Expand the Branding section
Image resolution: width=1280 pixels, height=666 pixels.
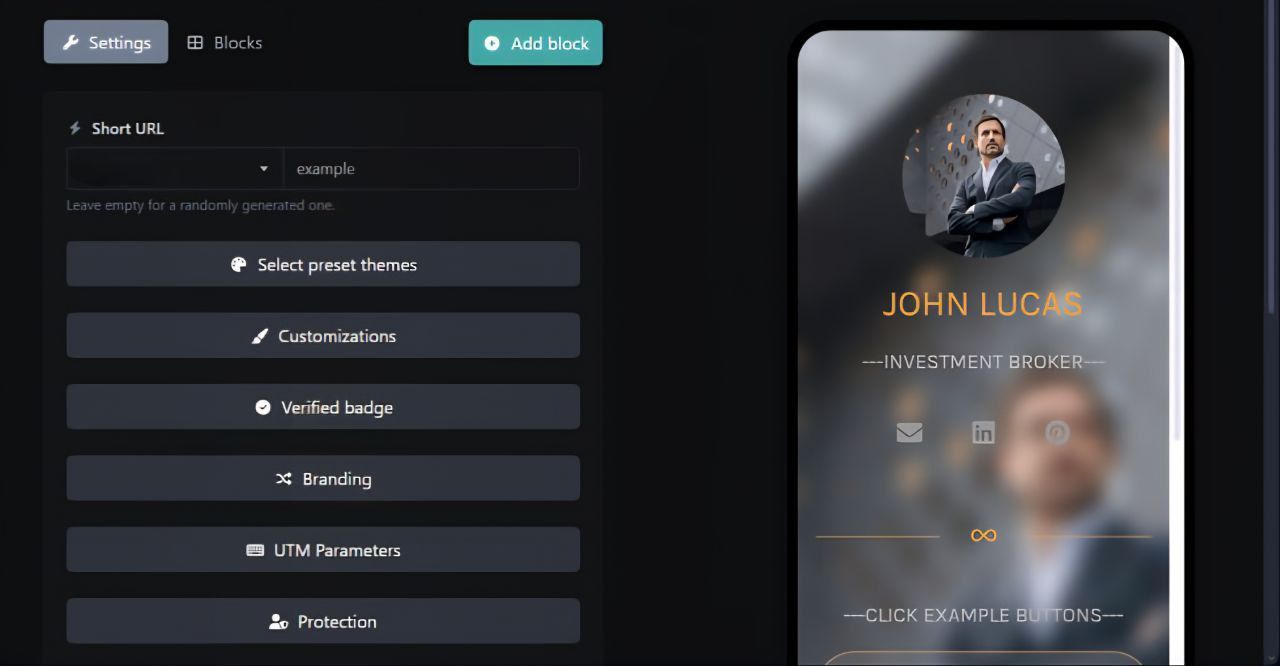click(323, 479)
